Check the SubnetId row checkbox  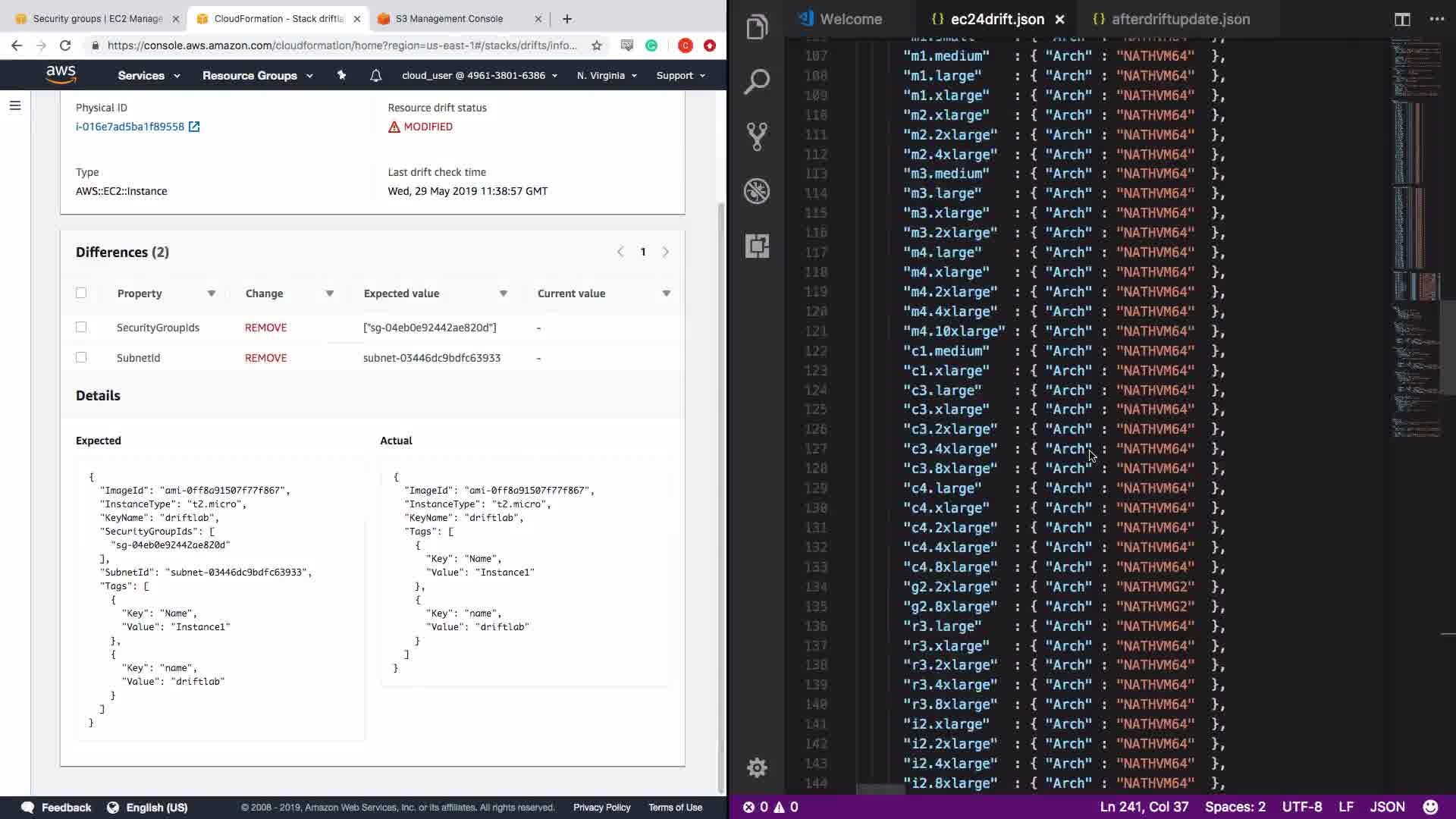(81, 358)
